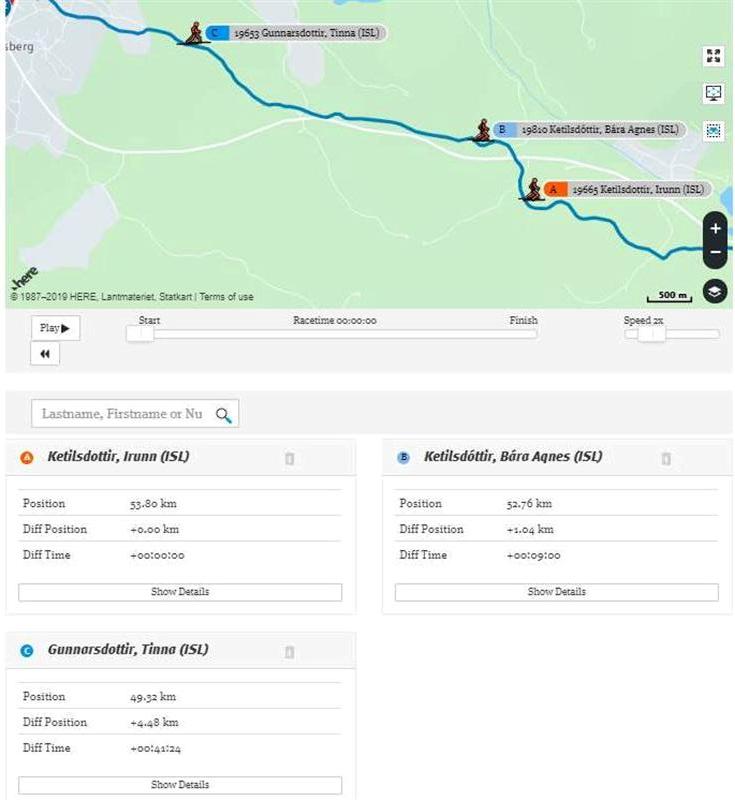The width and height of the screenshot is (735, 800).
Task: Click the monitor view map icon
Action: pos(713,93)
